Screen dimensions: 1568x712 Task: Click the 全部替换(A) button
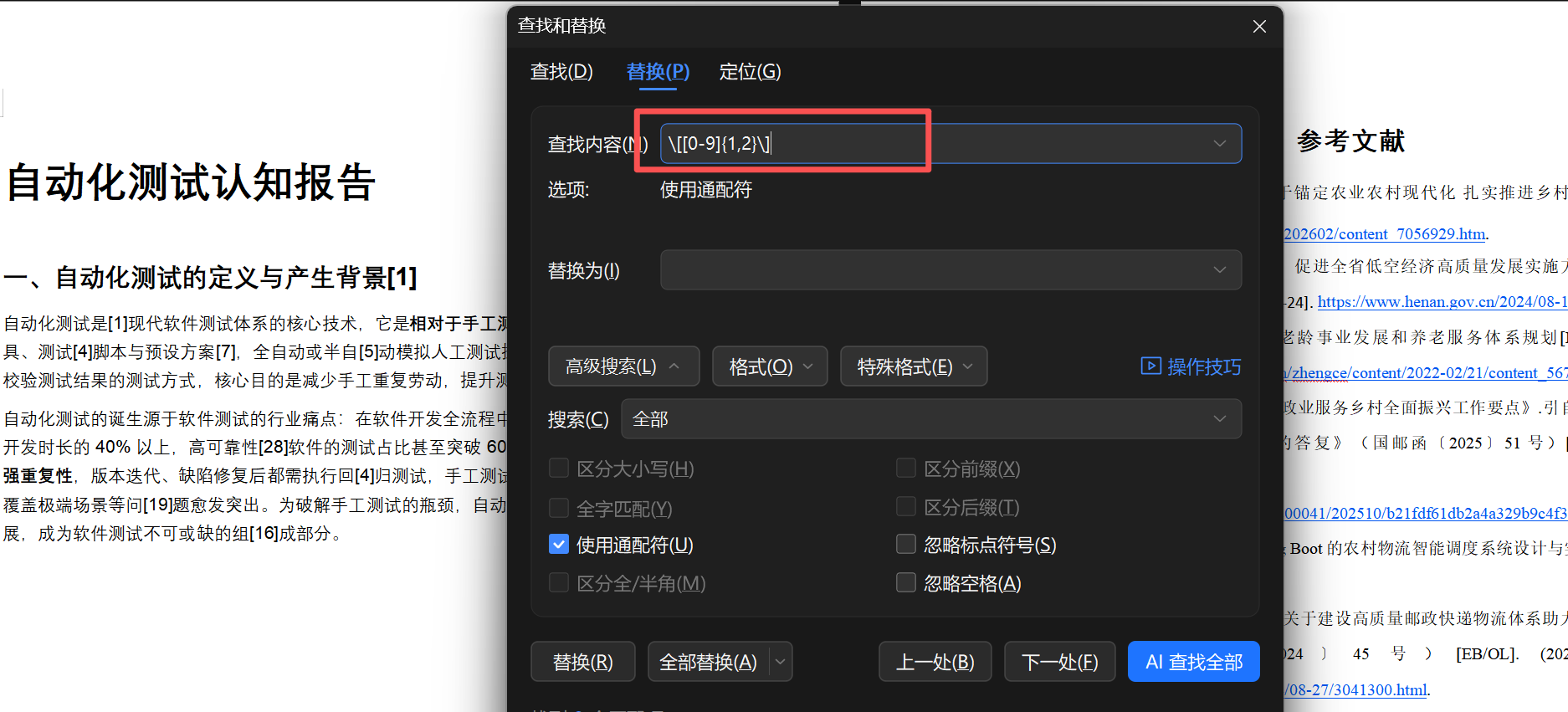[x=708, y=662]
